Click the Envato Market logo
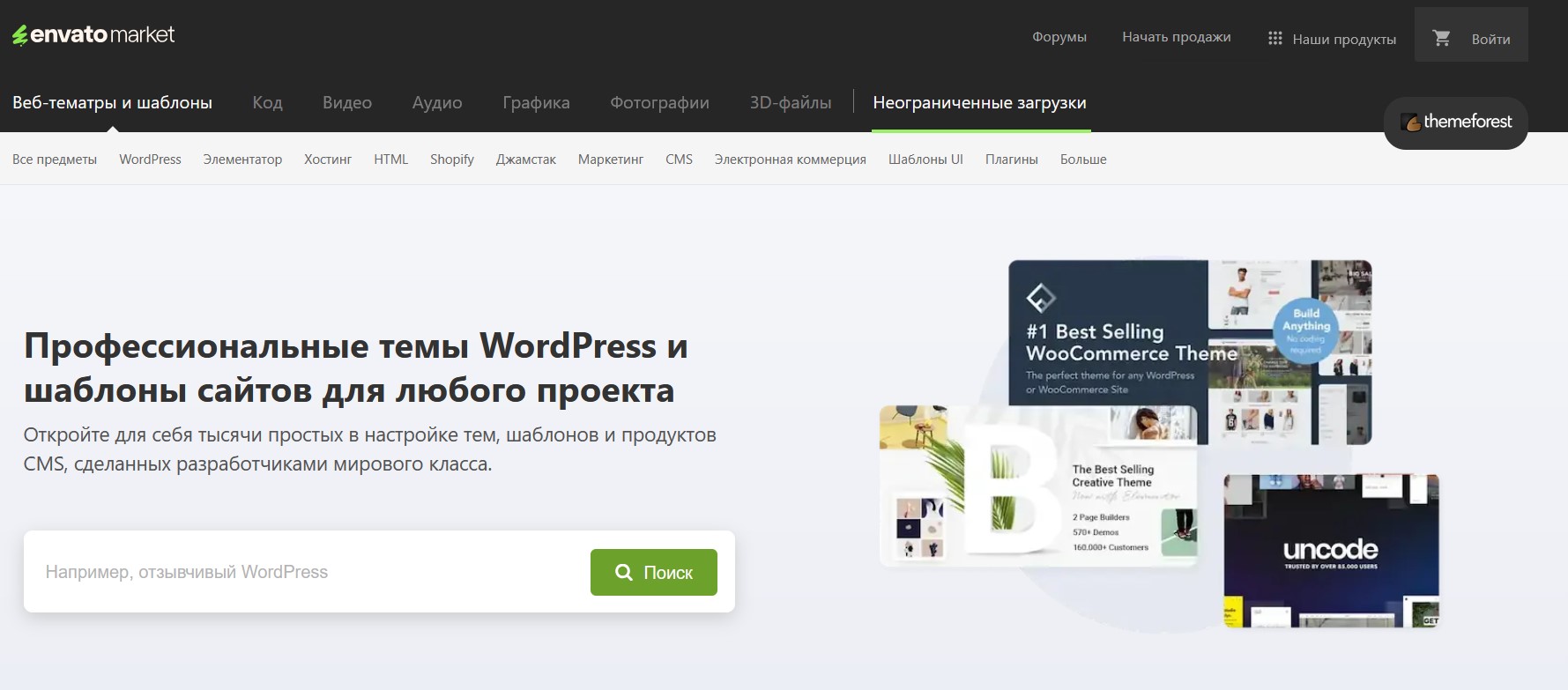The width and height of the screenshot is (1568, 690). click(93, 35)
